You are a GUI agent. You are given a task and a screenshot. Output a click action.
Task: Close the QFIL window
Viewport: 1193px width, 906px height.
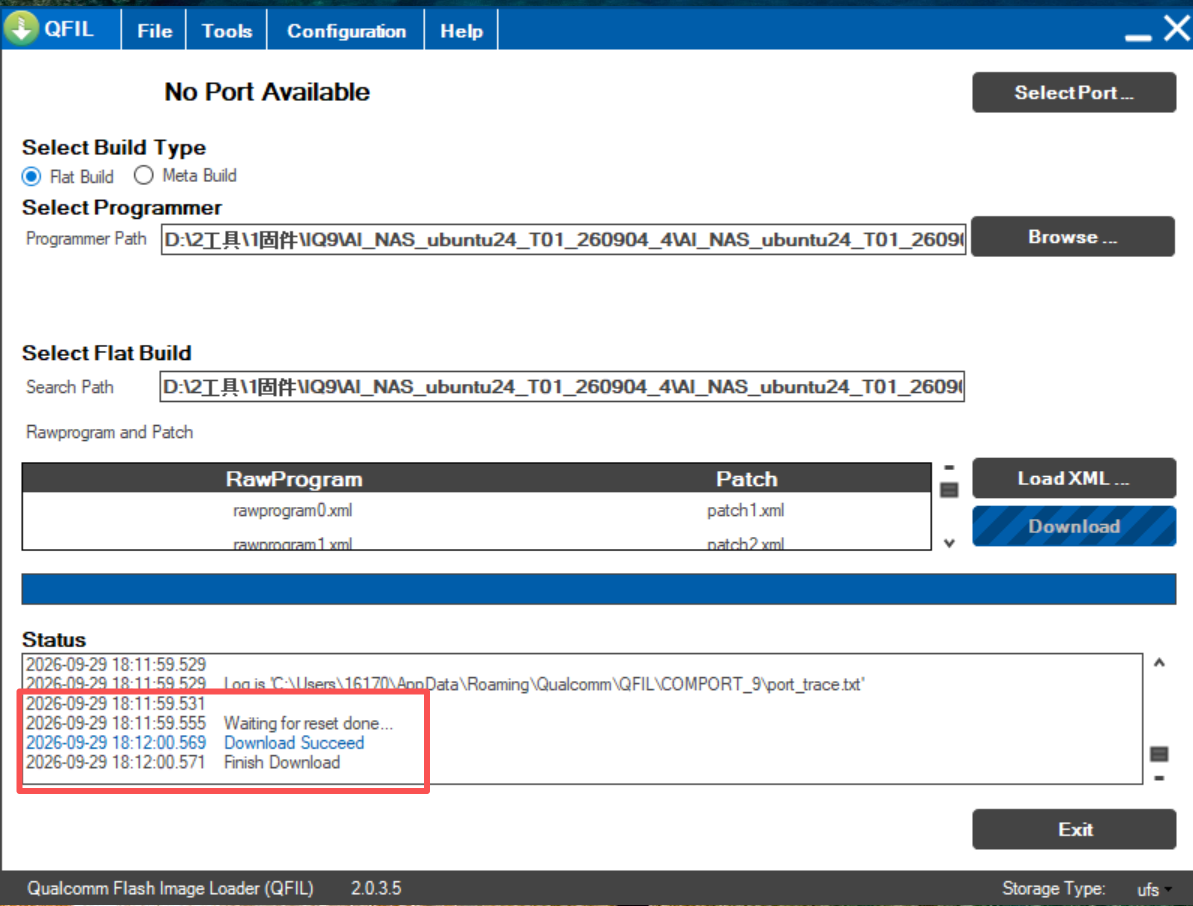(1177, 29)
